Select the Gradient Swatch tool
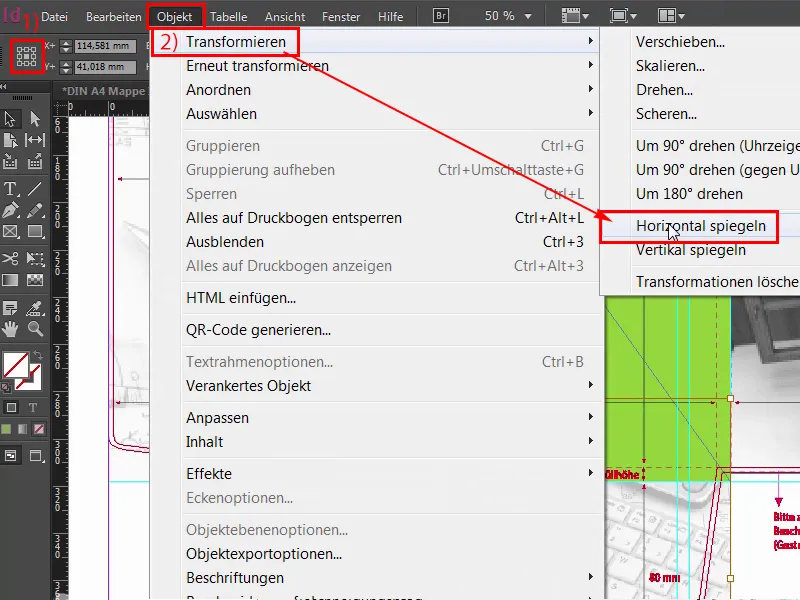 pos(10,280)
